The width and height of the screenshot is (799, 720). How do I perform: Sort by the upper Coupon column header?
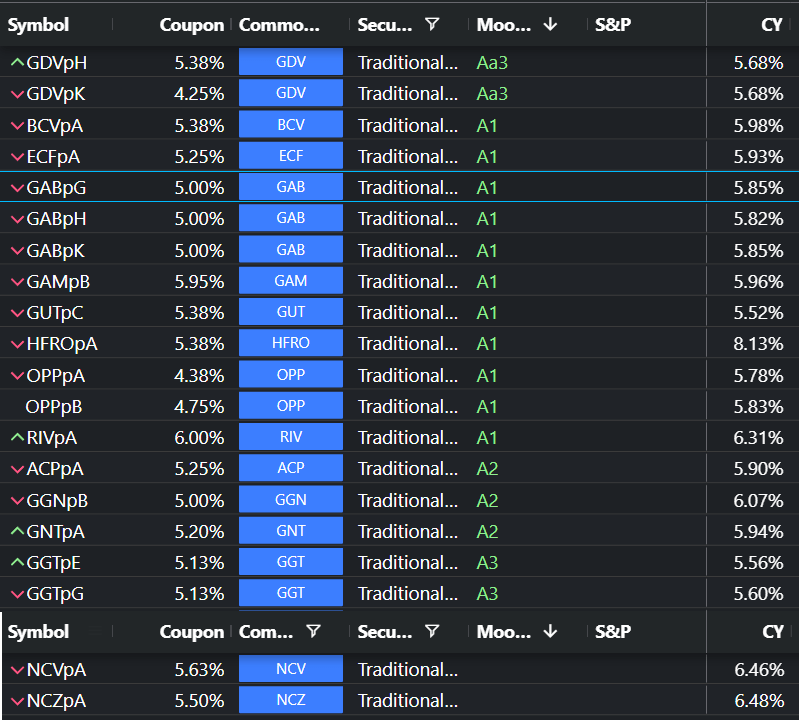coord(192,24)
